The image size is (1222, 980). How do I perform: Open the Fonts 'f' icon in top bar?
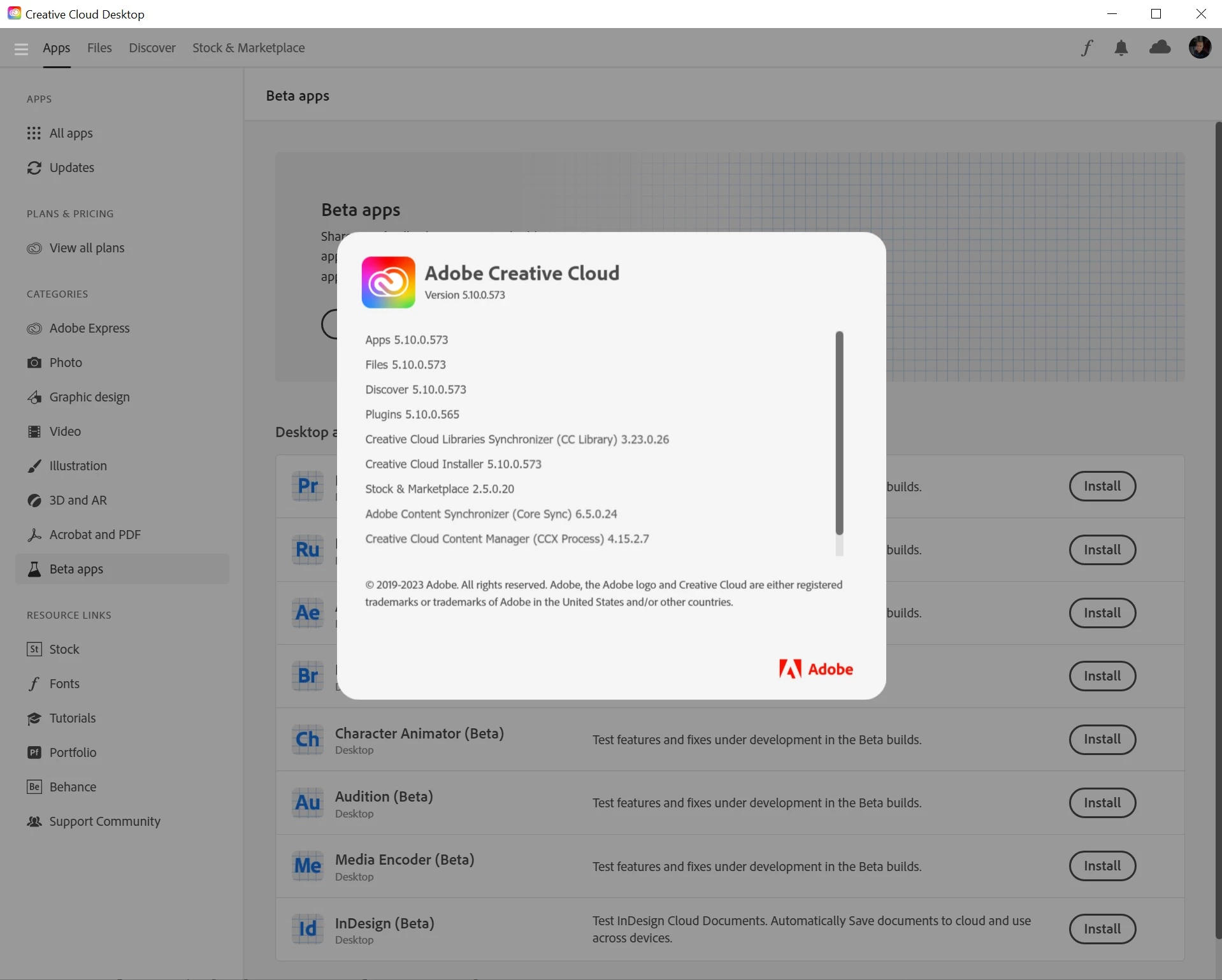1087,48
